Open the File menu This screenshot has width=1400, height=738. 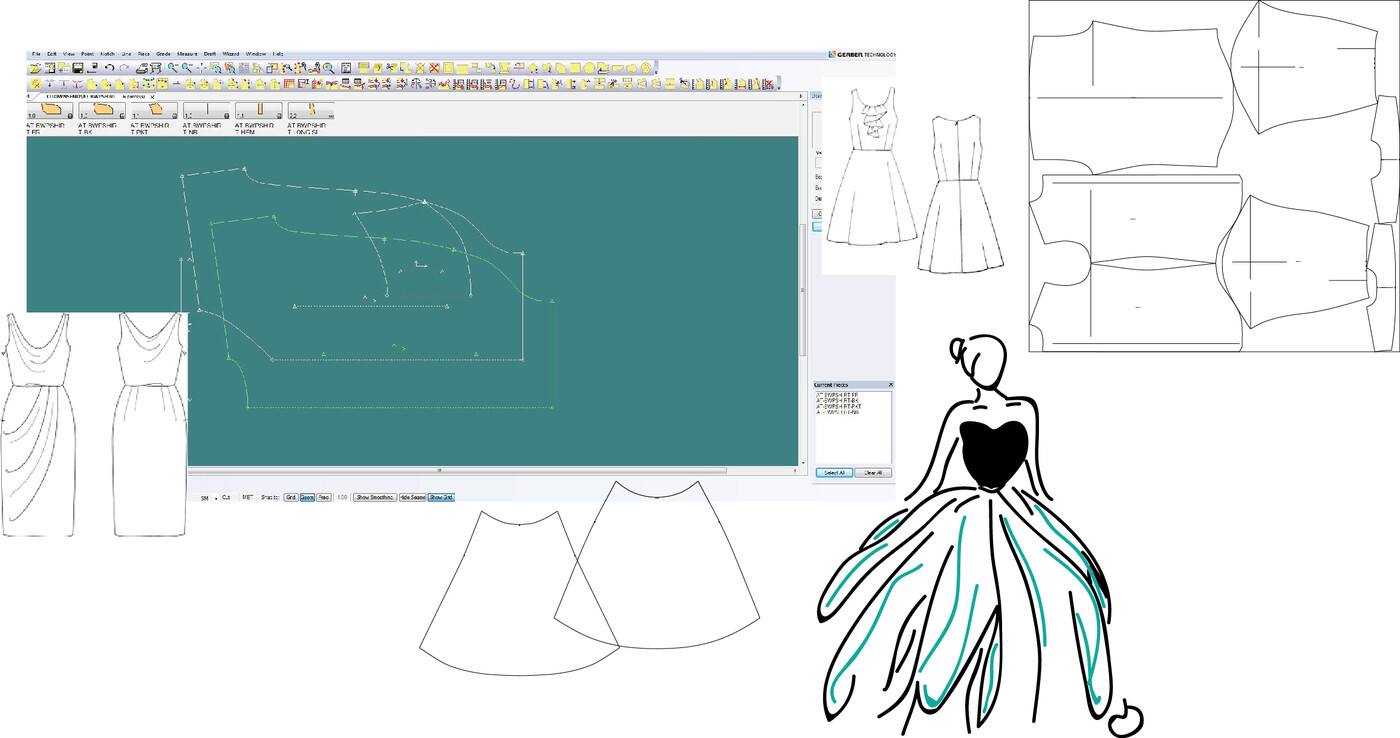[36, 54]
